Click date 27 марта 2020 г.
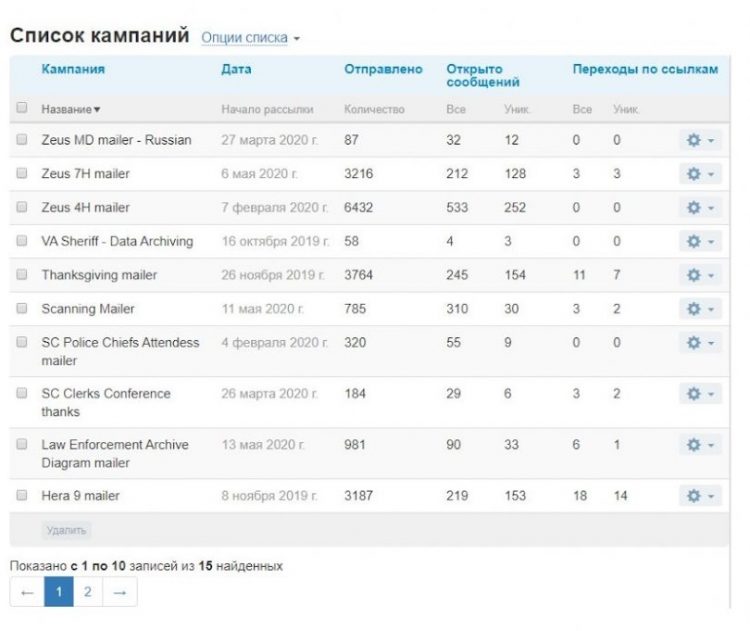The height and width of the screenshot is (631, 750). pyautogui.click(x=269, y=140)
